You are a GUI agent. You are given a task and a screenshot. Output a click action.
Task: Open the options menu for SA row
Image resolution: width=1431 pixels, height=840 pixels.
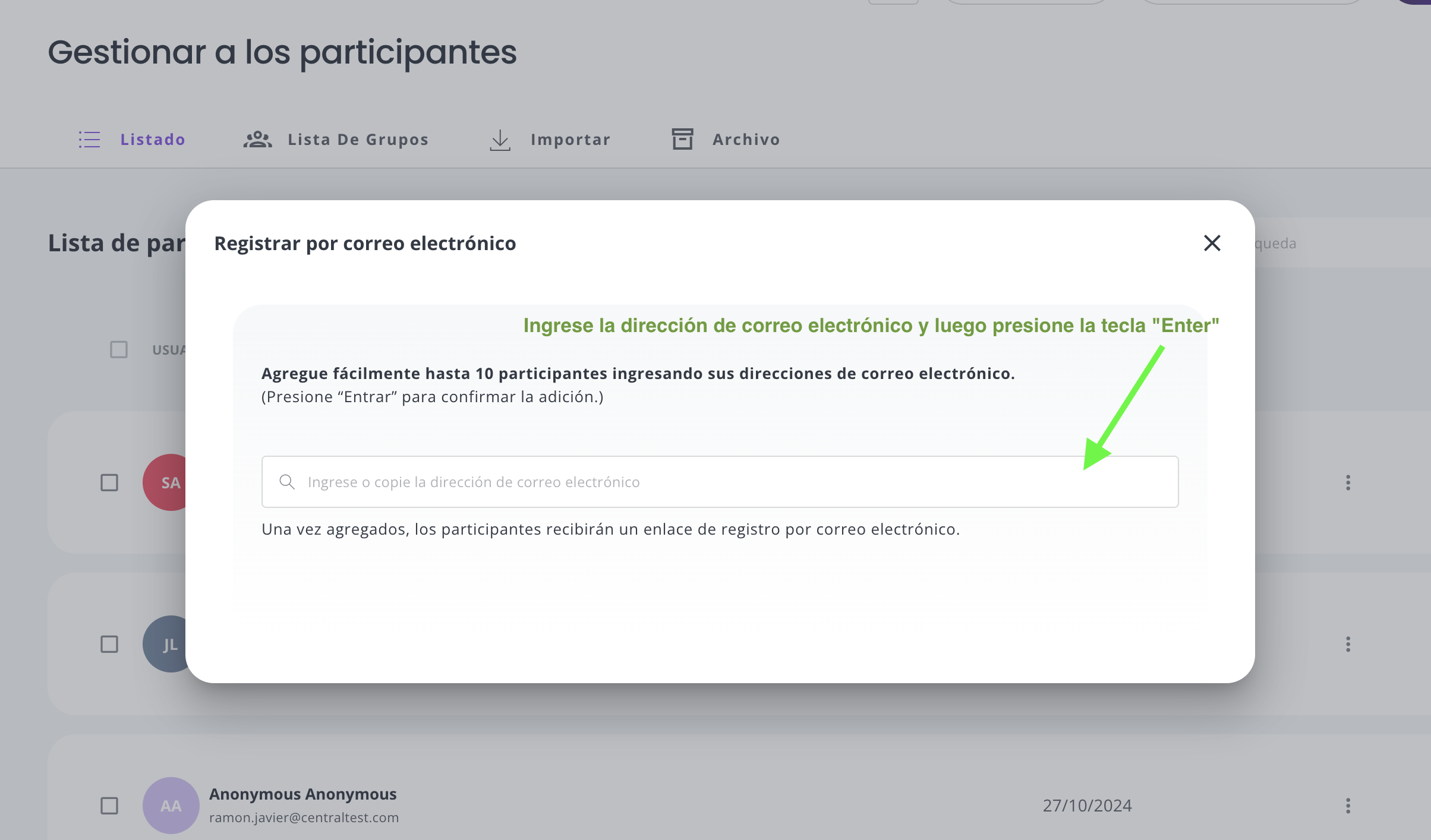pyautogui.click(x=1348, y=482)
